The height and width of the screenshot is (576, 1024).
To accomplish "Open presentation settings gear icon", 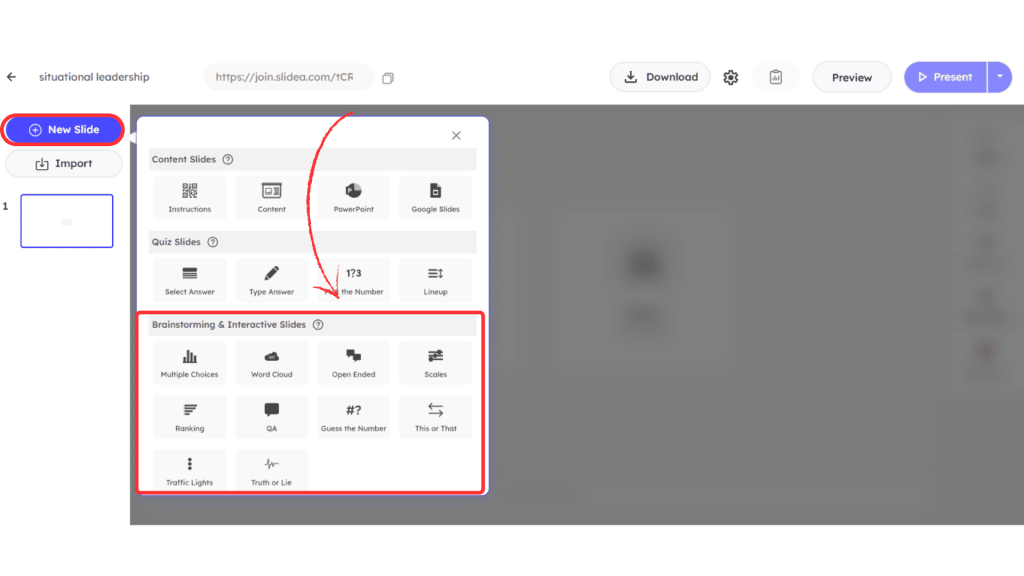I will tap(731, 78).
